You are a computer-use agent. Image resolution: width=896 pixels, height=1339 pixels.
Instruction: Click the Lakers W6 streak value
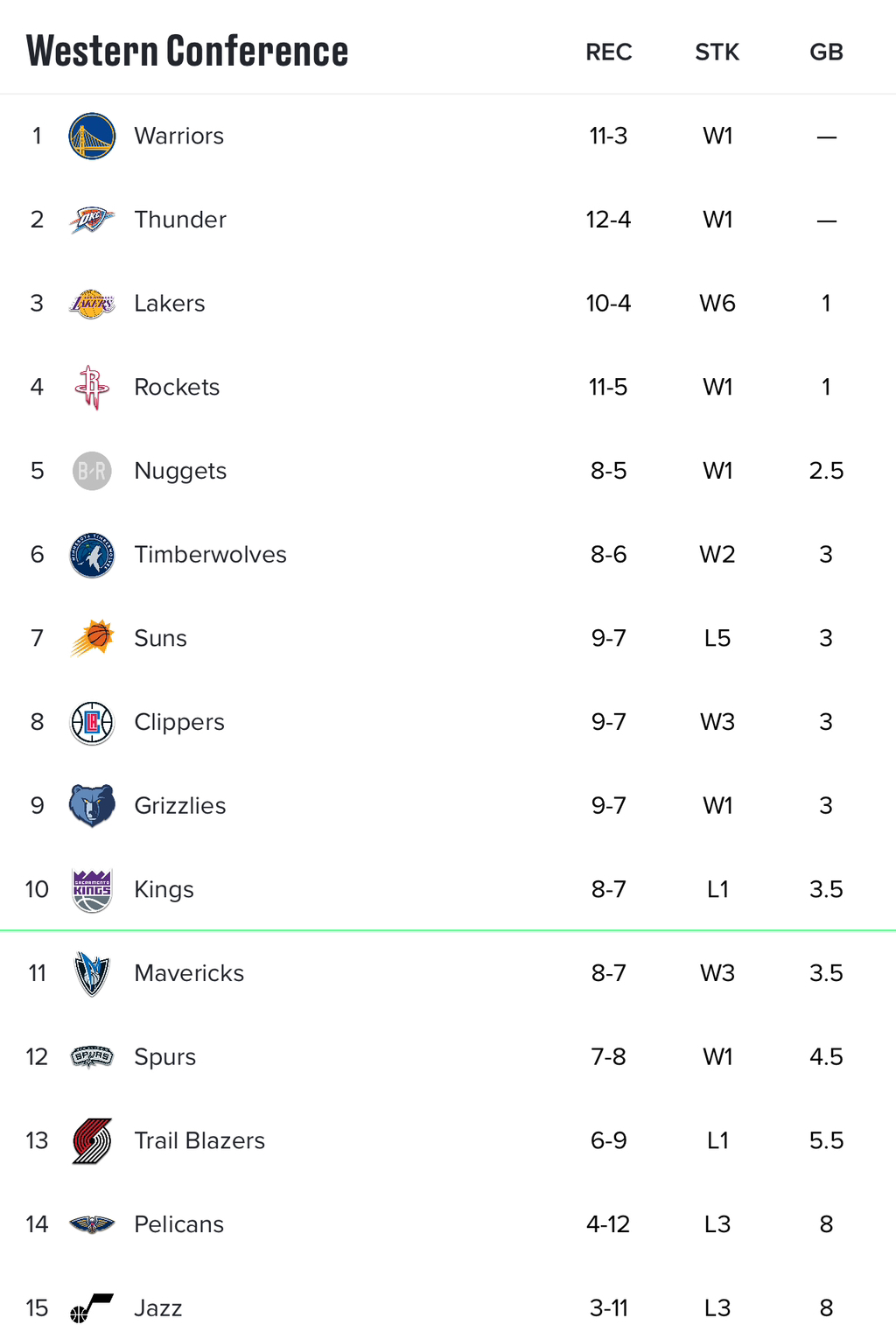717,304
